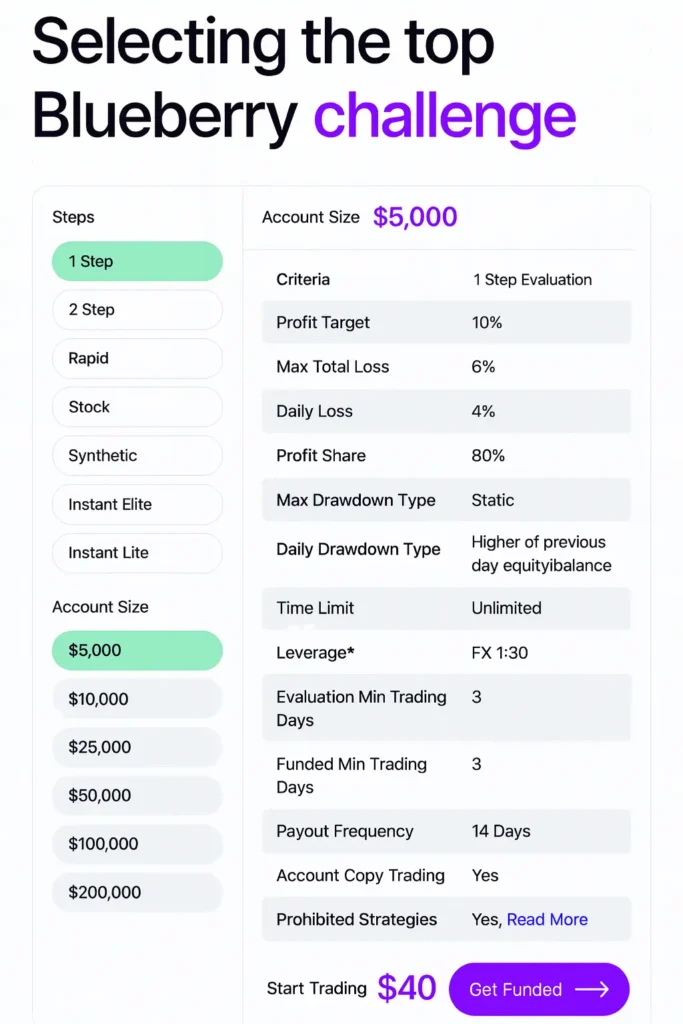The image size is (683, 1024).
Task: Open the Read More link
Action: point(547,920)
